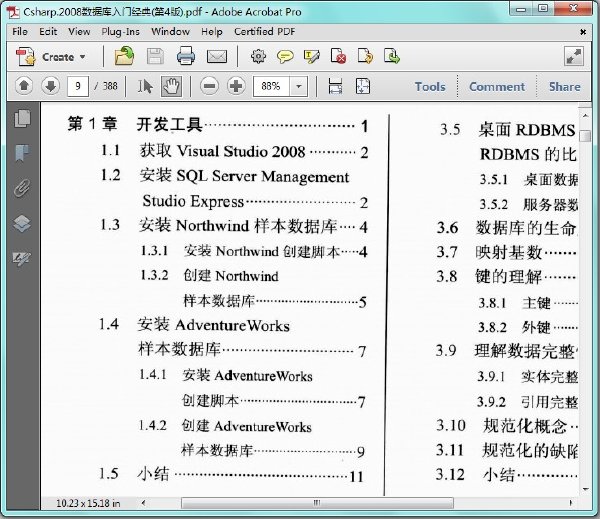The height and width of the screenshot is (519, 600).
Task: Open the Window menu
Action: pos(170,31)
